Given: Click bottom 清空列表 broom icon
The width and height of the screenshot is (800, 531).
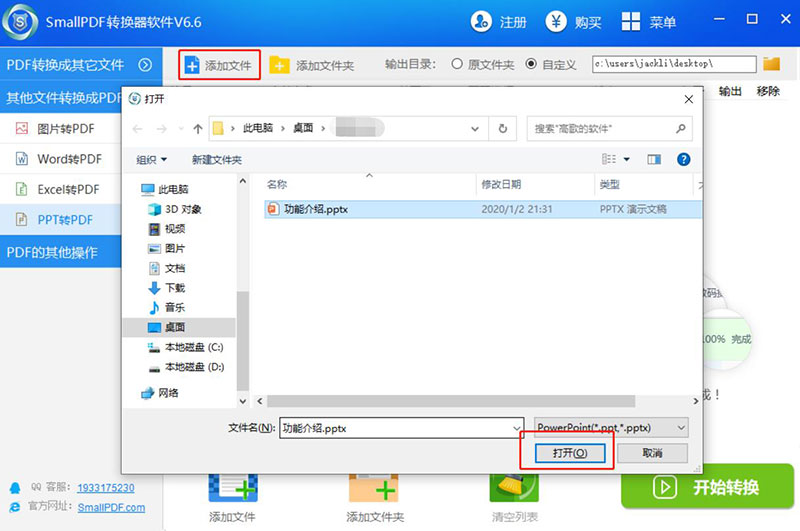Looking at the screenshot, I should click(x=514, y=488).
